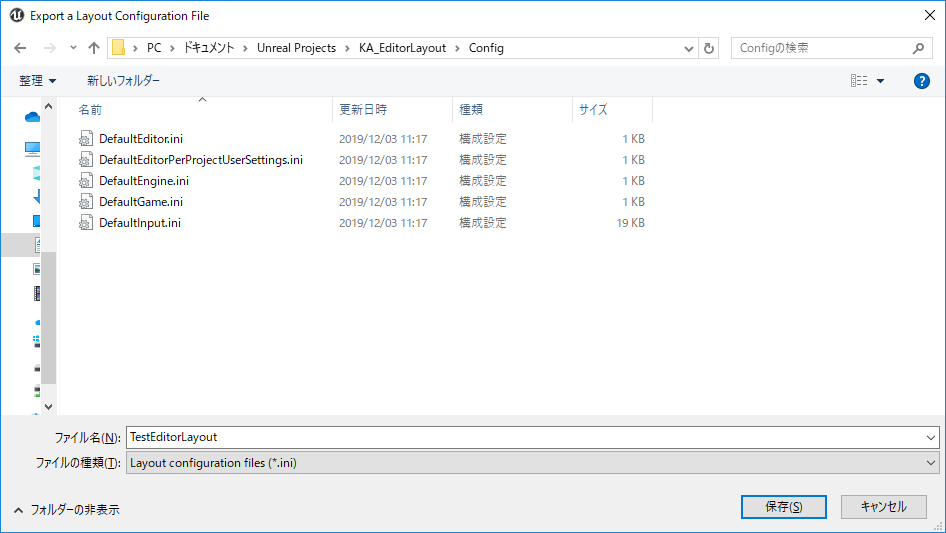Open the recent locations dropdown arrow
This screenshot has width=946, height=533.
[x=73, y=48]
